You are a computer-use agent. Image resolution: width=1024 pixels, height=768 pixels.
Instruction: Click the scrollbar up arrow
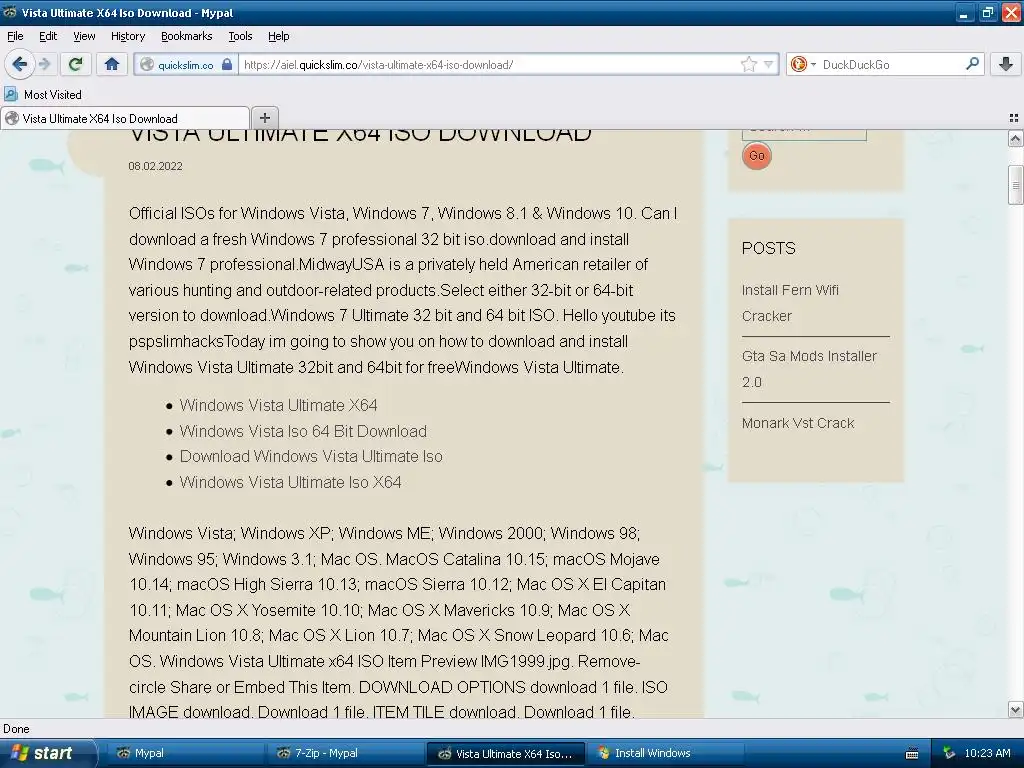(1015, 138)
